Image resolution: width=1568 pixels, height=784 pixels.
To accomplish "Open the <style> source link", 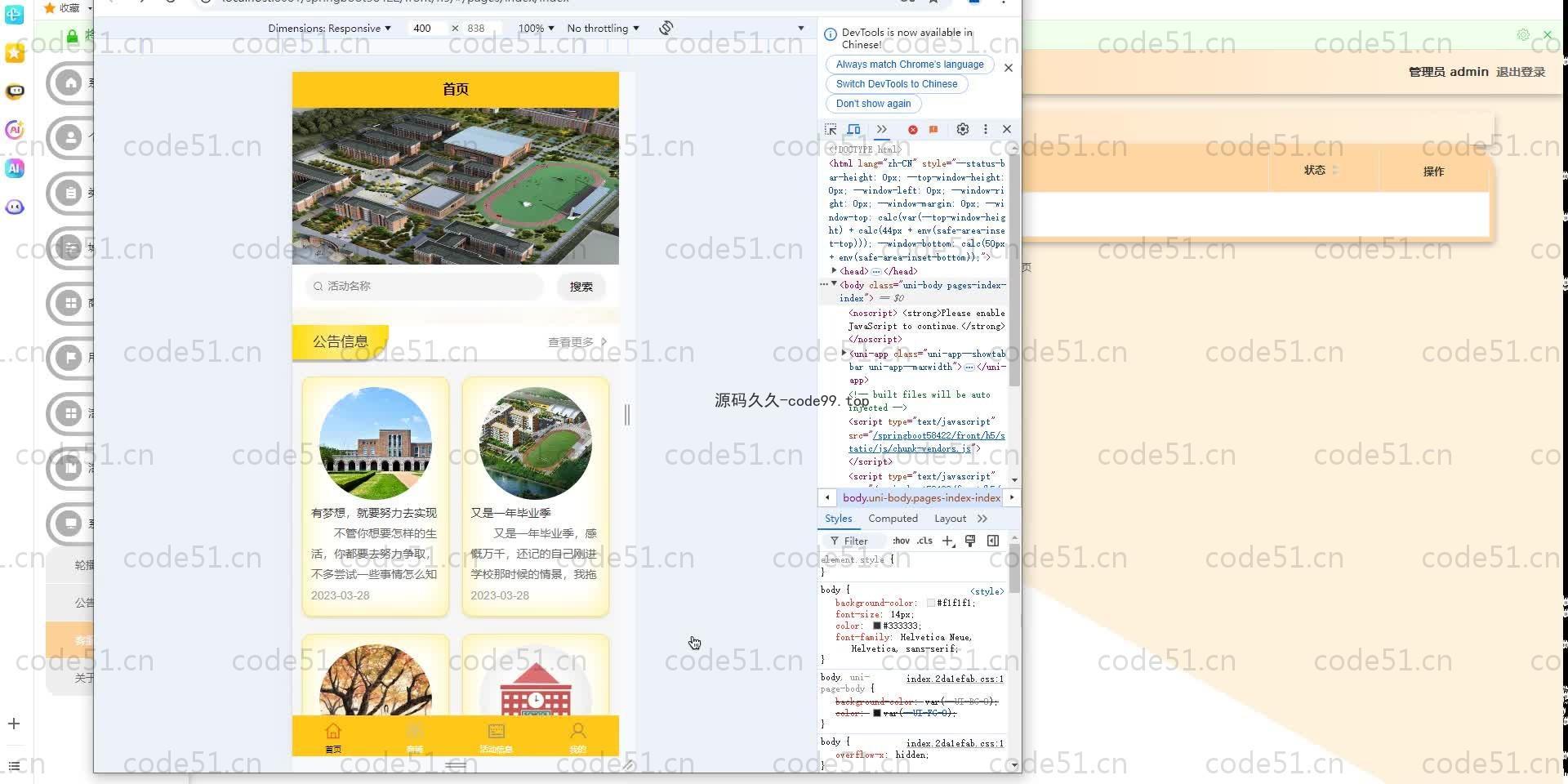I will click(x=987, y=591).
